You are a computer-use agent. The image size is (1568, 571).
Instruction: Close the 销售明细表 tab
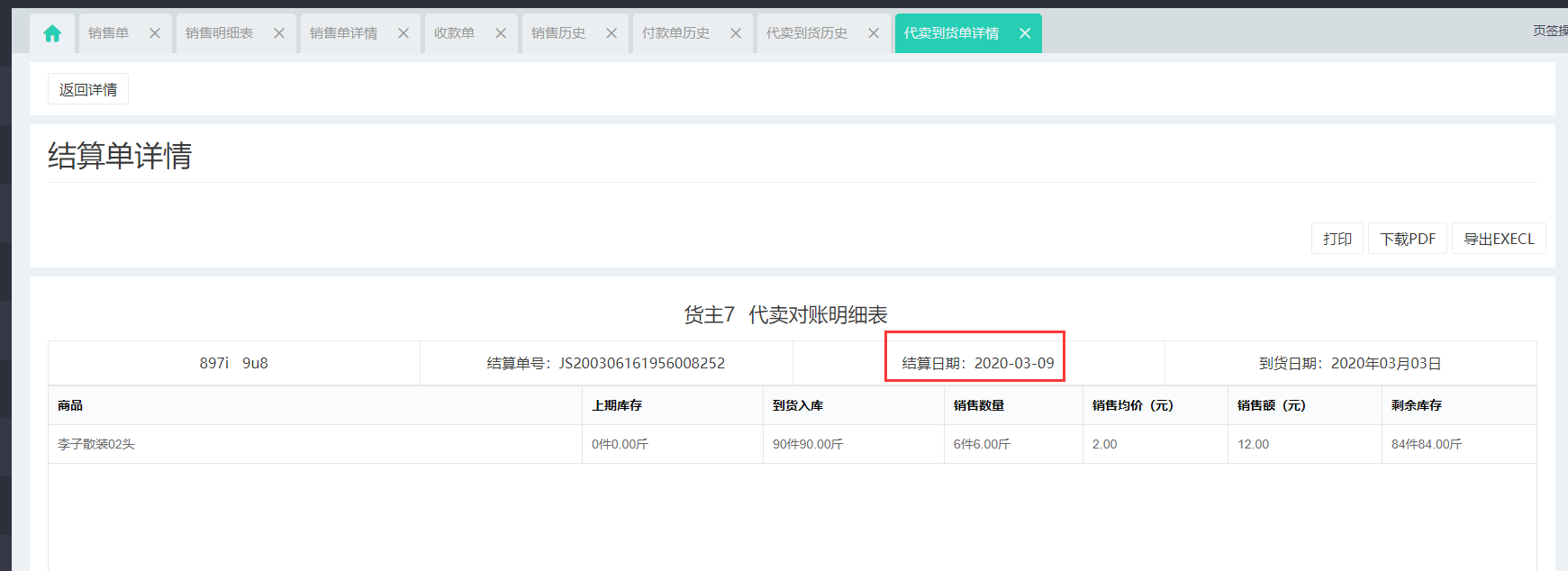tap(279, 33)
